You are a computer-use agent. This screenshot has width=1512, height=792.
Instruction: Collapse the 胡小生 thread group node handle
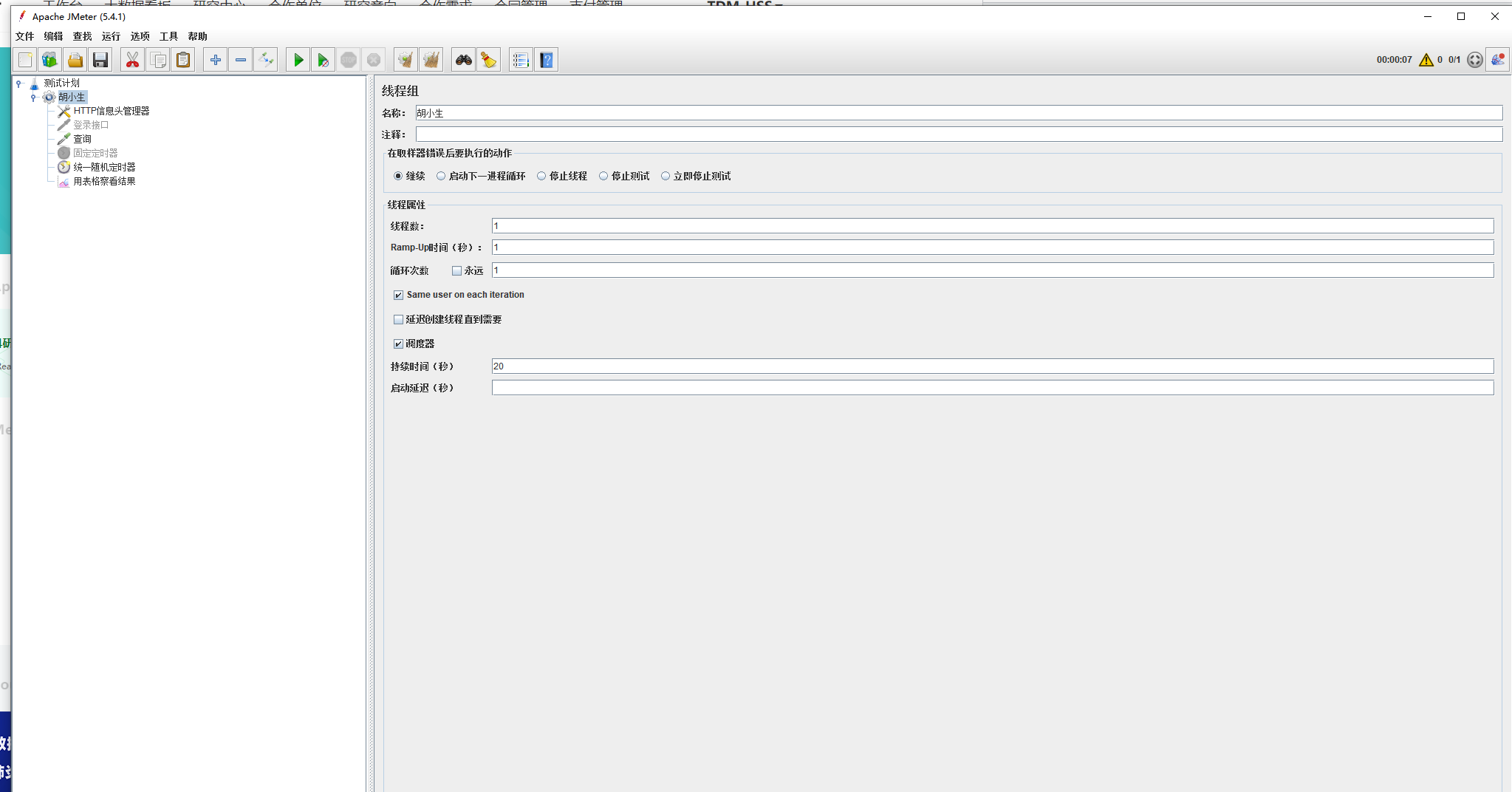click(x=33, y=98)
